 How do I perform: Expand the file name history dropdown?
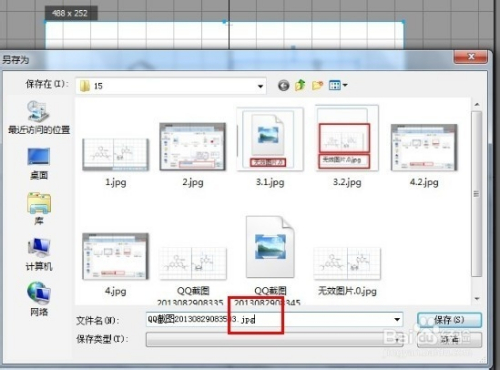(397, 320)
